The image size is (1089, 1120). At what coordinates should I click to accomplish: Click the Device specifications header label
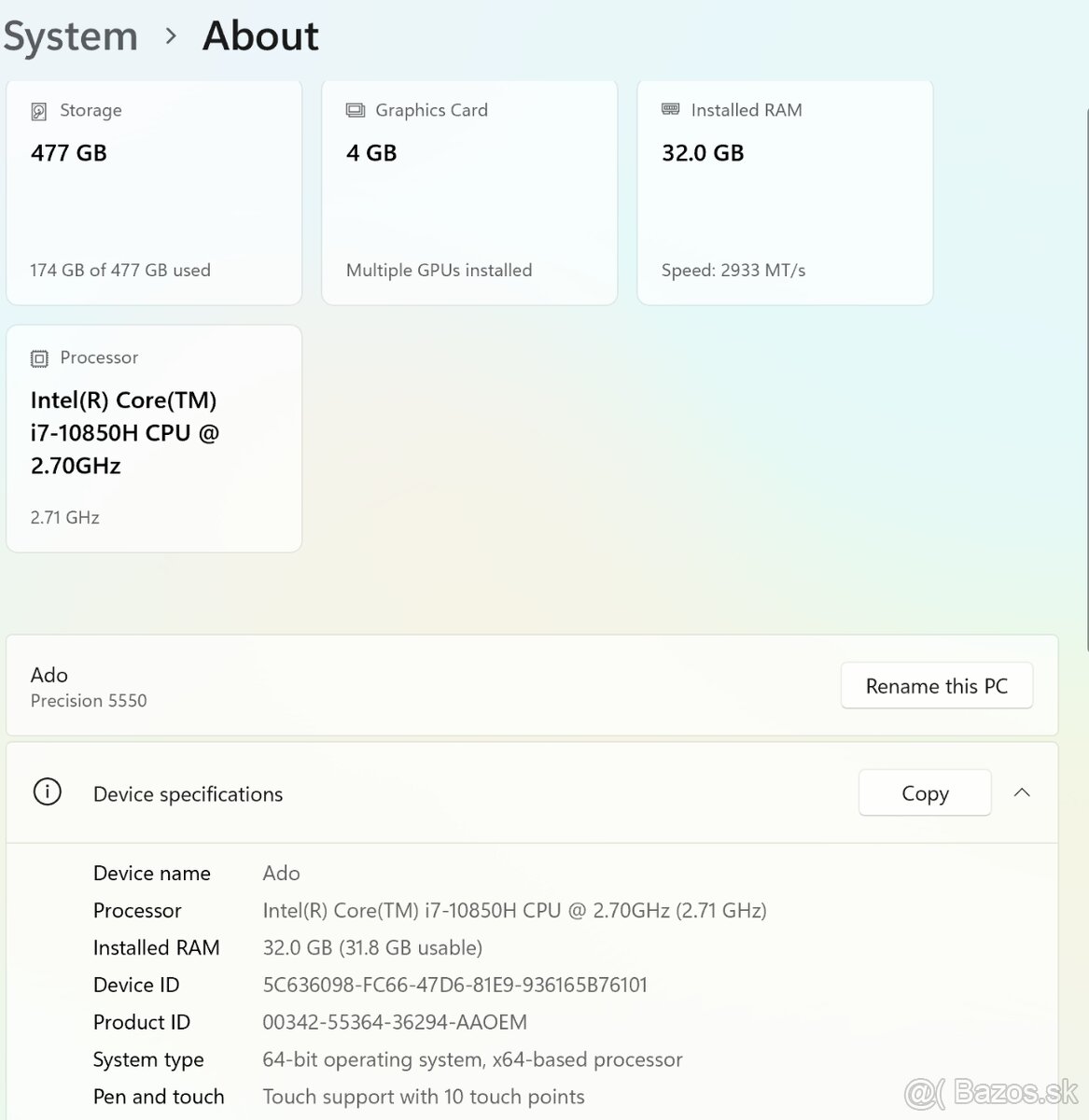[188, 794]
